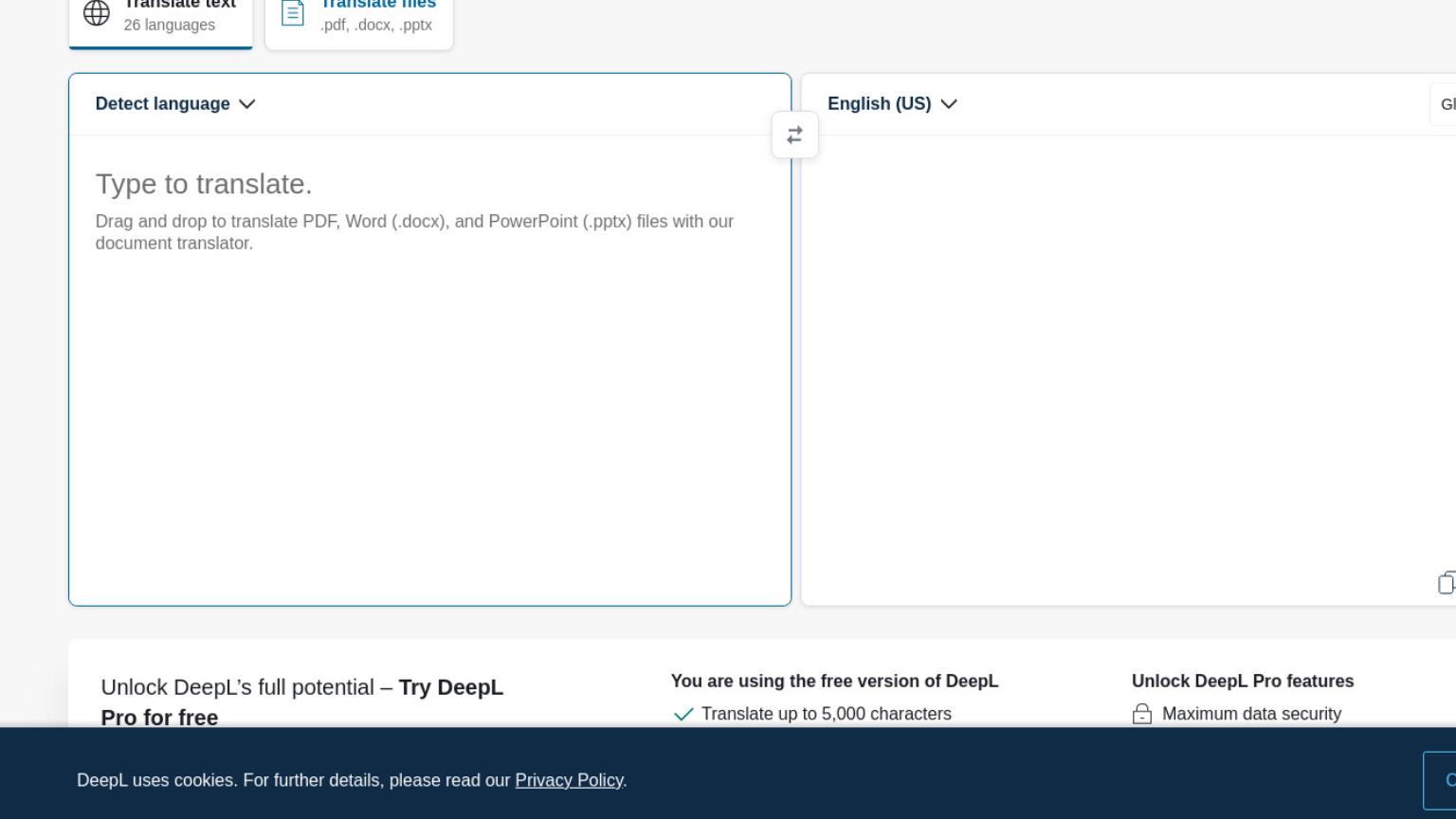
Task: Click the Type to translate input area
Action: coord(429,370)
